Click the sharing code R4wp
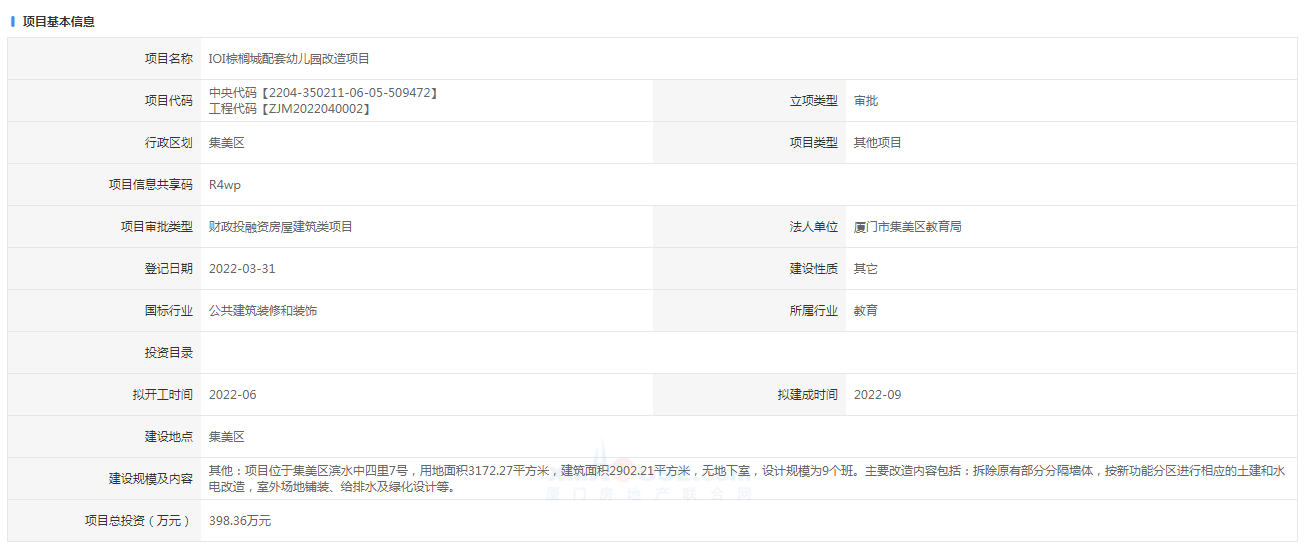1305x547 pixels. click(225, 185)
